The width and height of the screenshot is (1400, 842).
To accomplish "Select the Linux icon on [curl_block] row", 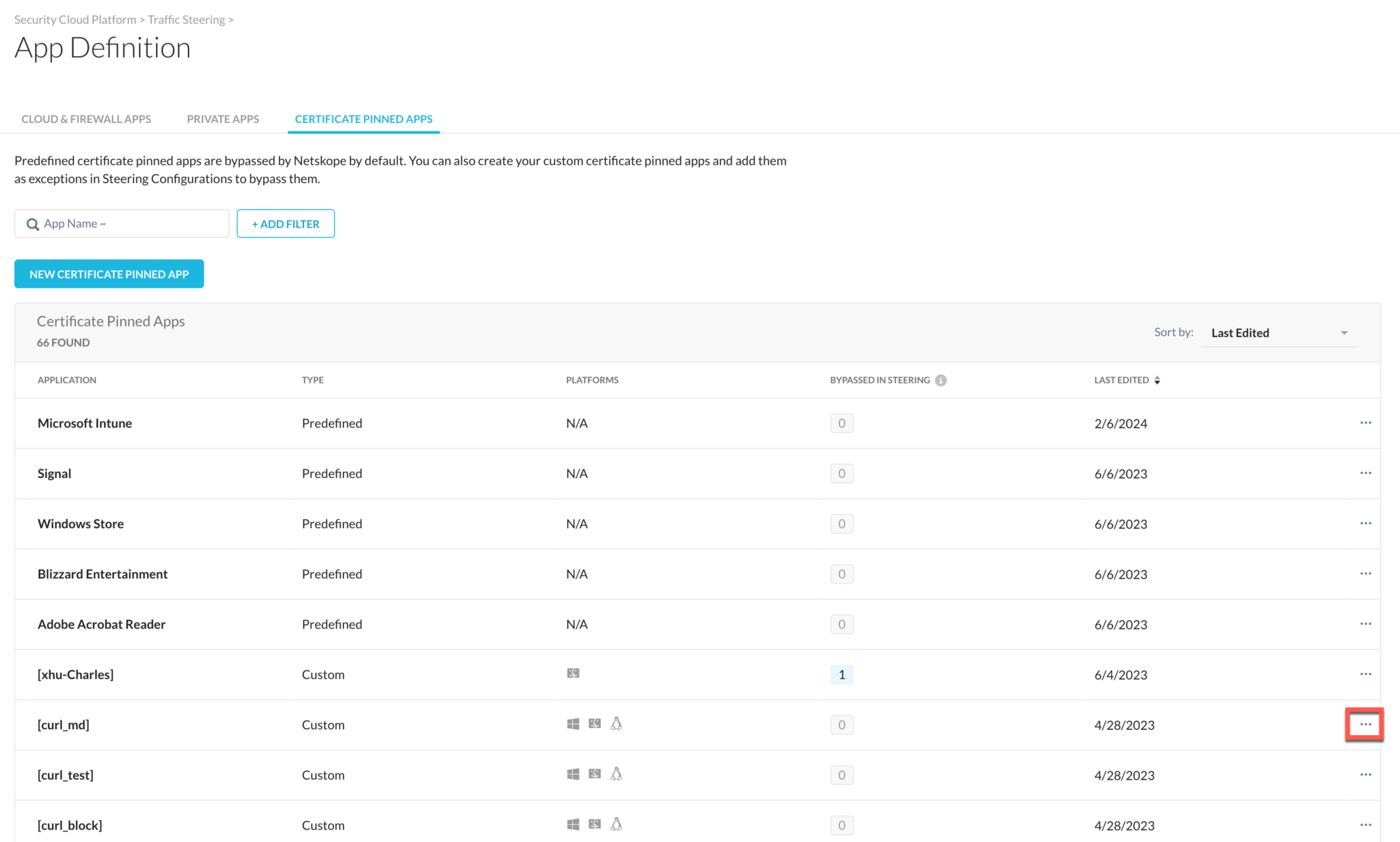I will (x=617, y=824).
